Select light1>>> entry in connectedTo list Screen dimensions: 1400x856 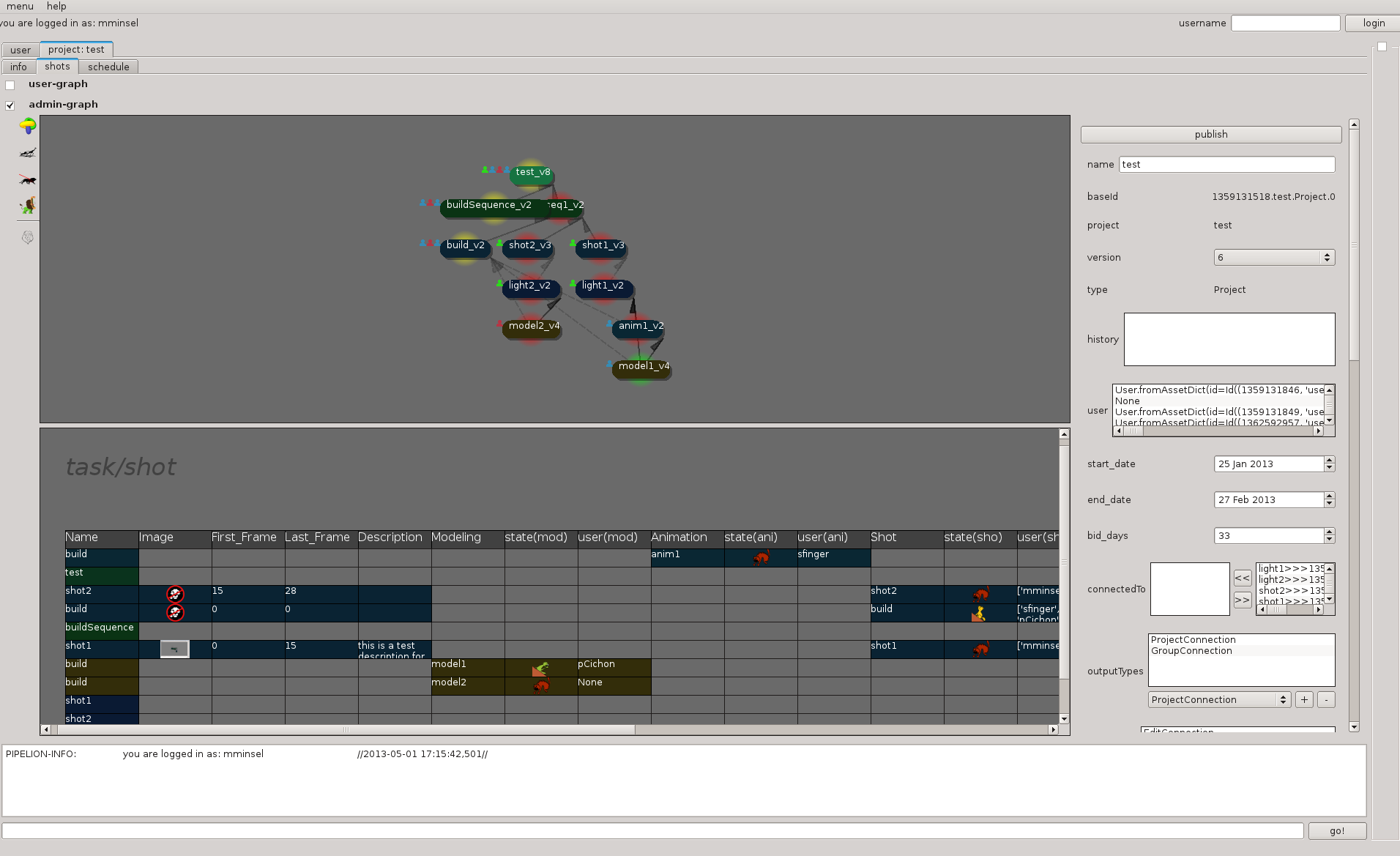pyautogui.click(x=1291, y=569)
